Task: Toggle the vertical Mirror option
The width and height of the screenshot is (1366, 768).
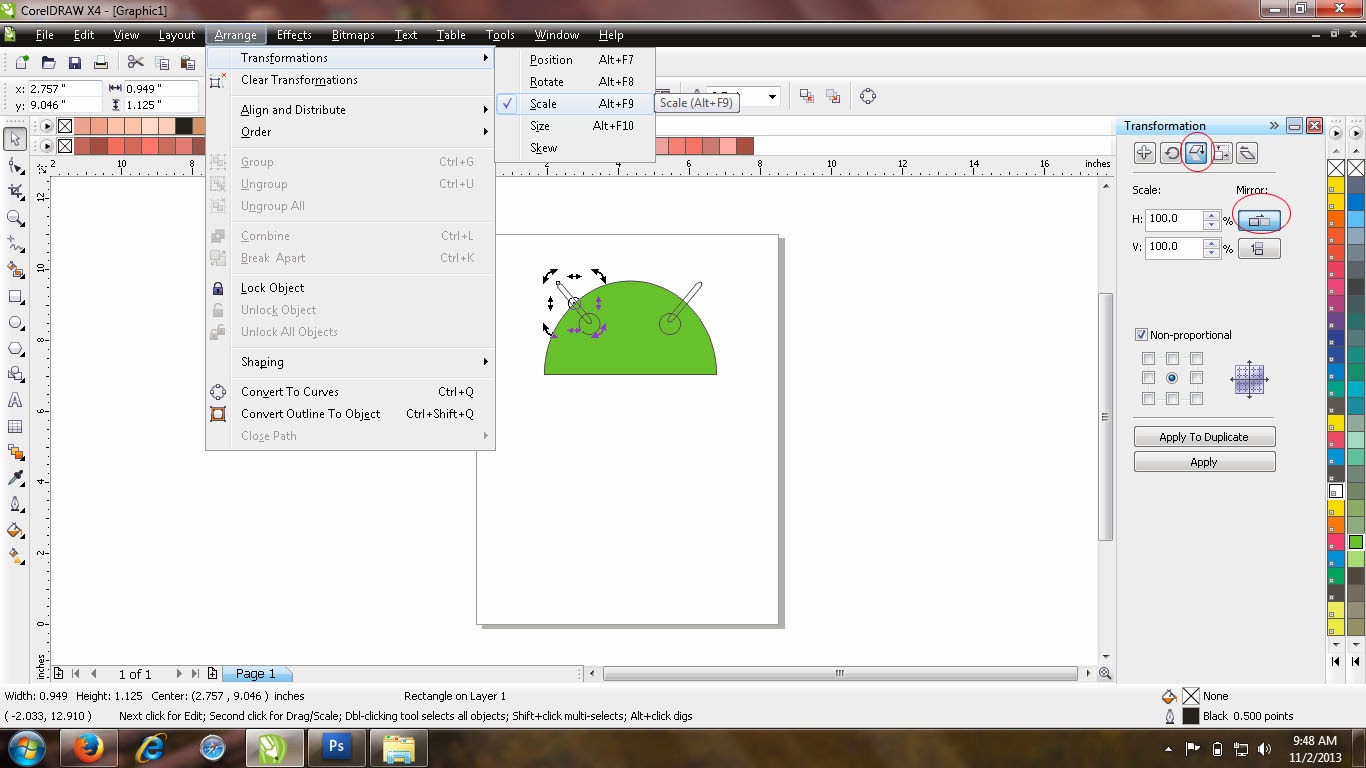Action: click(1259, 248)
